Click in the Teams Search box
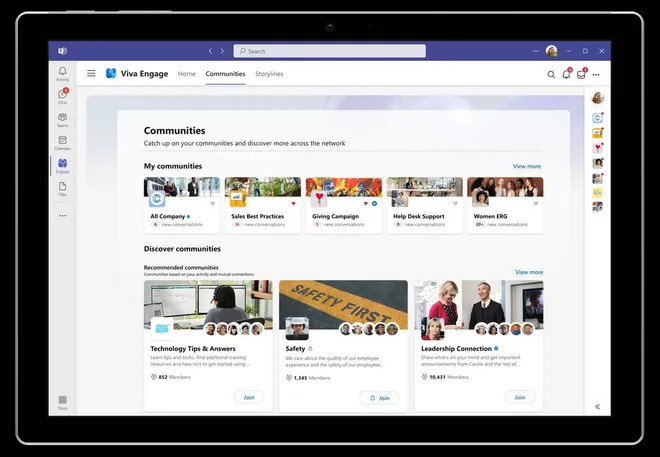 click(330, 51)
